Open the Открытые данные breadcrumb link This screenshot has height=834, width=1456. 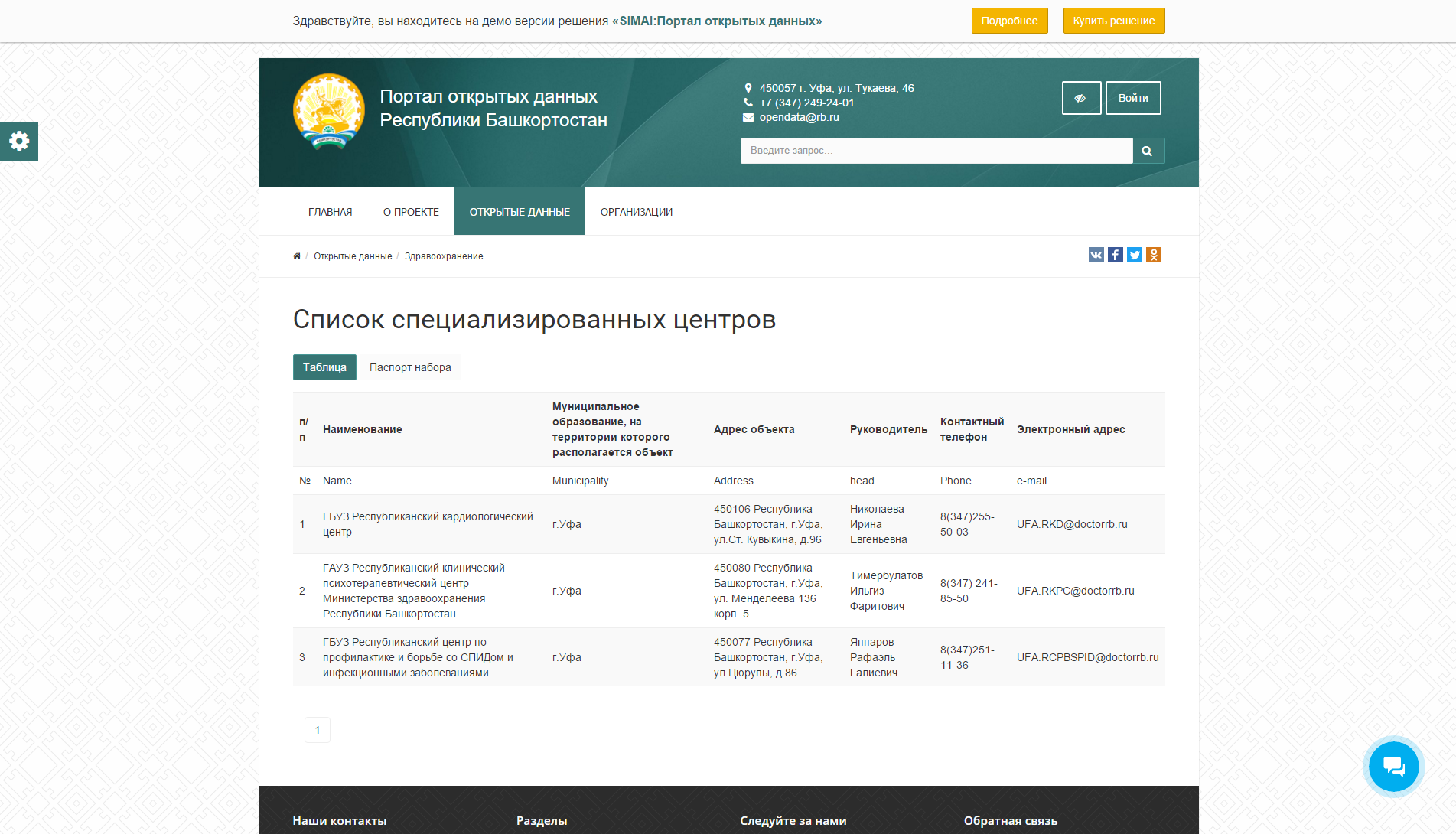click(x=353, y=256)
